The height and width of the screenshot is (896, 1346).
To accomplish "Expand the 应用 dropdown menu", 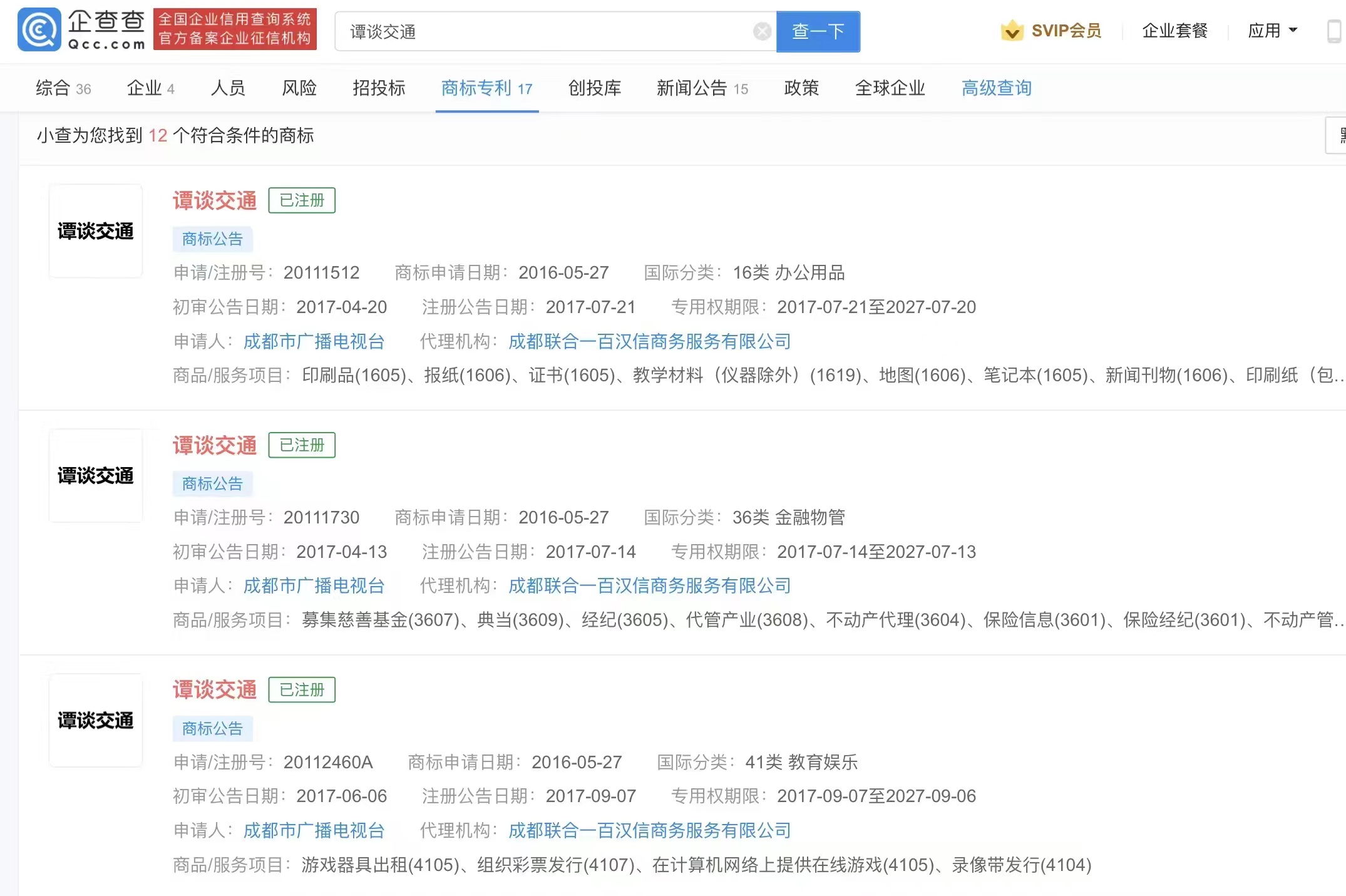I will (x=1272, y=31).
